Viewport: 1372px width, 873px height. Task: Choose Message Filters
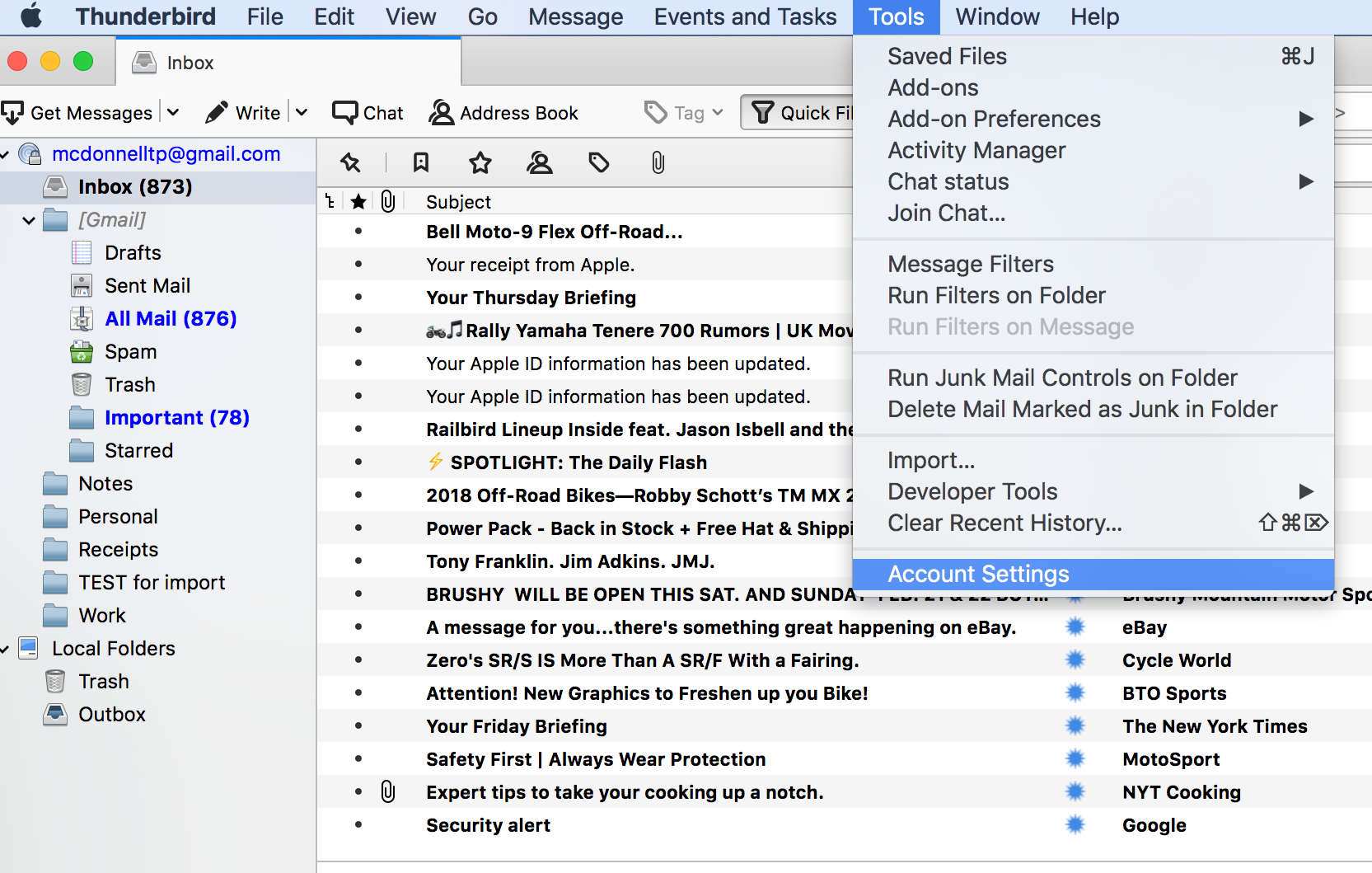click(1093, 264)
